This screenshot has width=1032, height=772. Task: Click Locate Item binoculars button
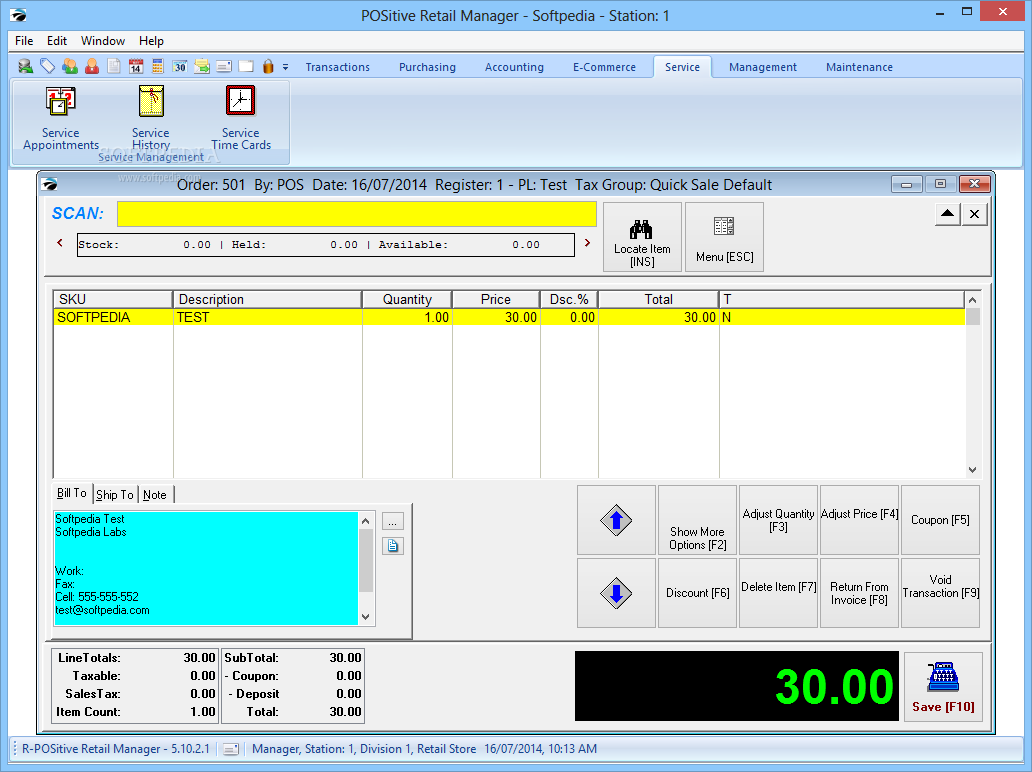pos(642,237)
